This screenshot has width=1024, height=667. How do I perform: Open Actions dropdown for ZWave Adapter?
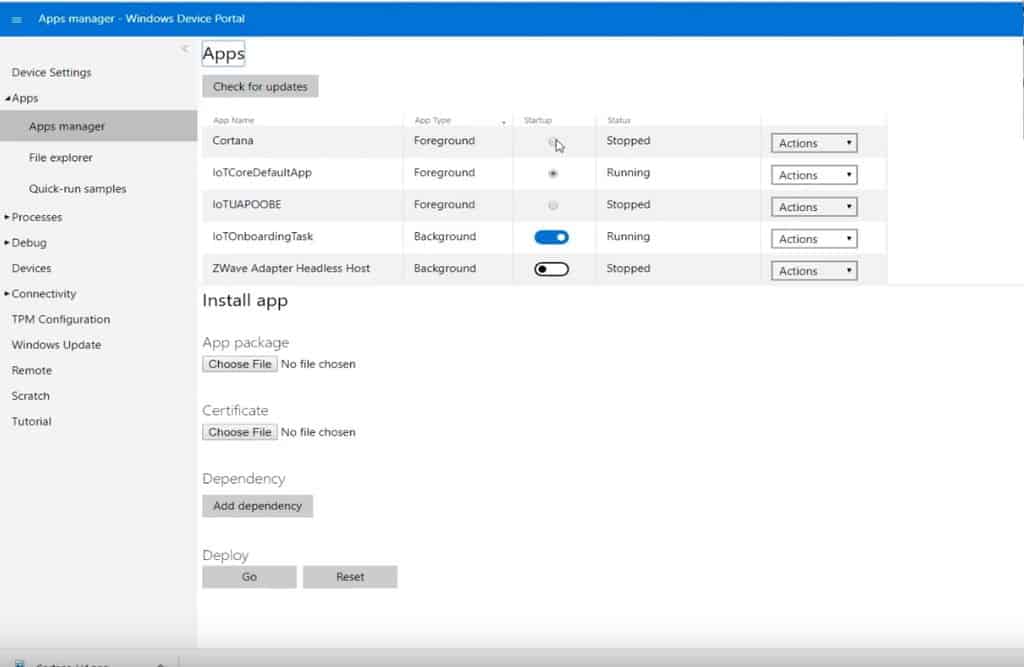[x=814, y=271]
